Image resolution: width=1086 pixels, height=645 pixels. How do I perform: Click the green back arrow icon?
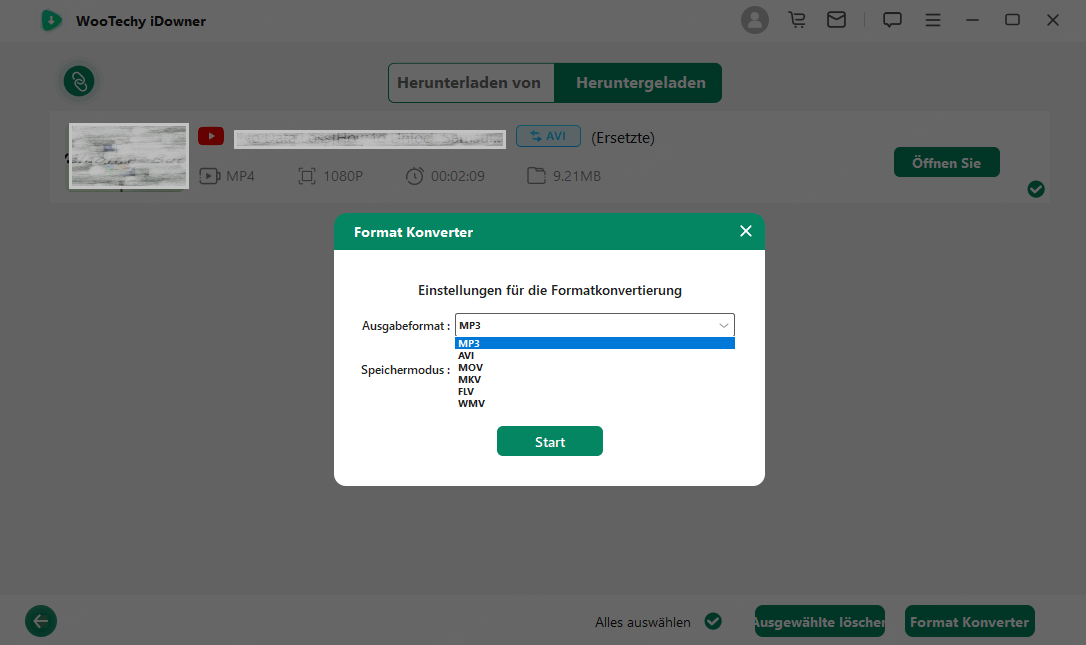(x=41, y=621)
